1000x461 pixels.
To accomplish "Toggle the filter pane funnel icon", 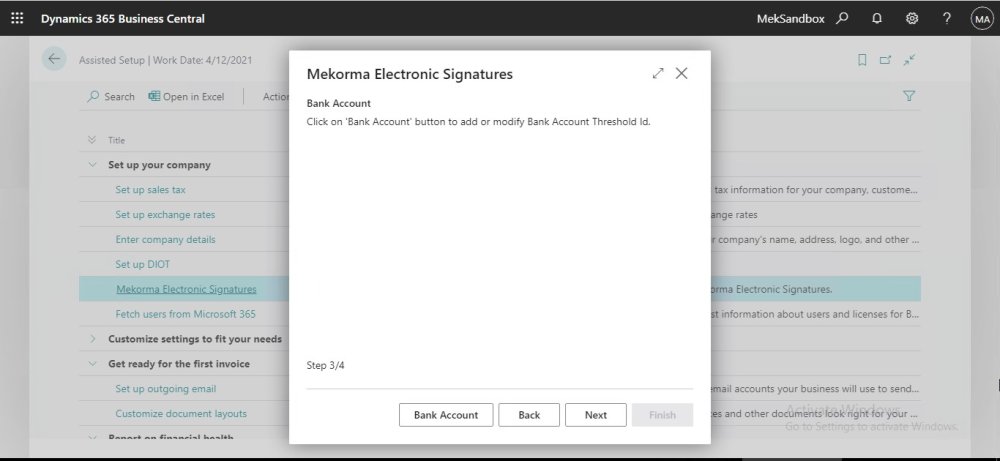I will point(909,96).
